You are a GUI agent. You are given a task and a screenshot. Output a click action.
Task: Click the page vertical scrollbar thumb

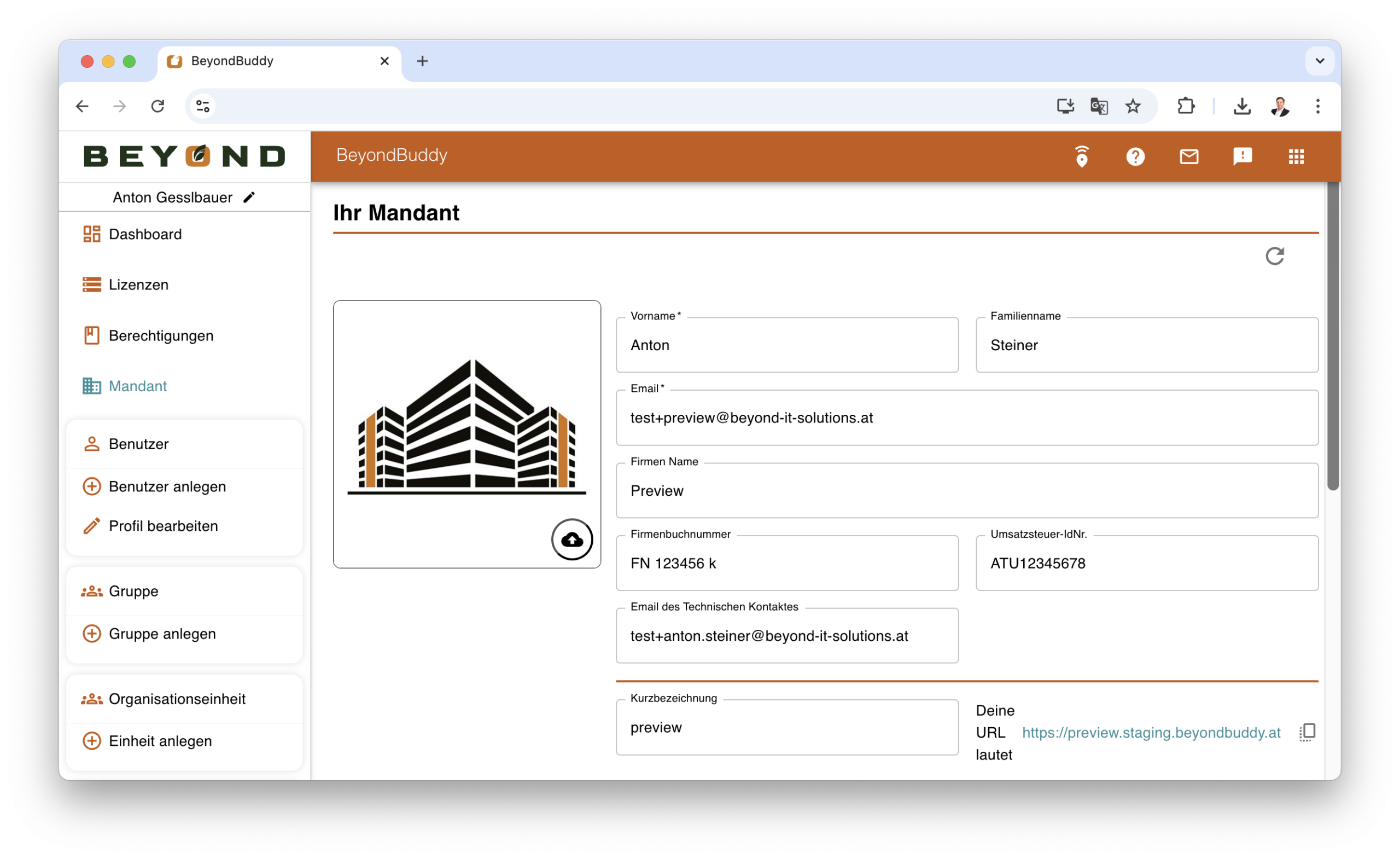[x=1332, y=335]
